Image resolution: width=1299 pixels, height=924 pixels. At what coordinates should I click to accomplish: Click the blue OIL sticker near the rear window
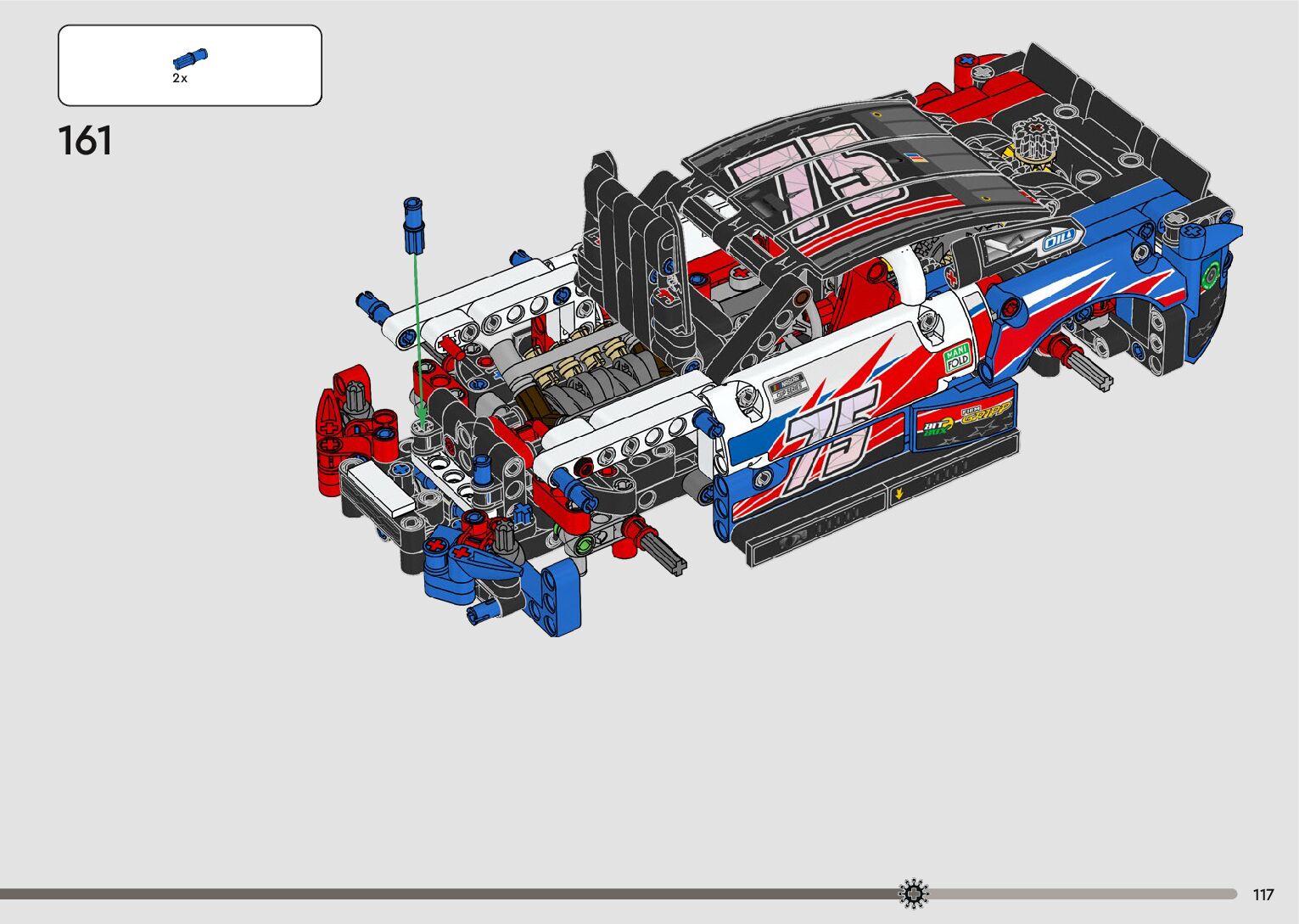(x=1059, y=238)
